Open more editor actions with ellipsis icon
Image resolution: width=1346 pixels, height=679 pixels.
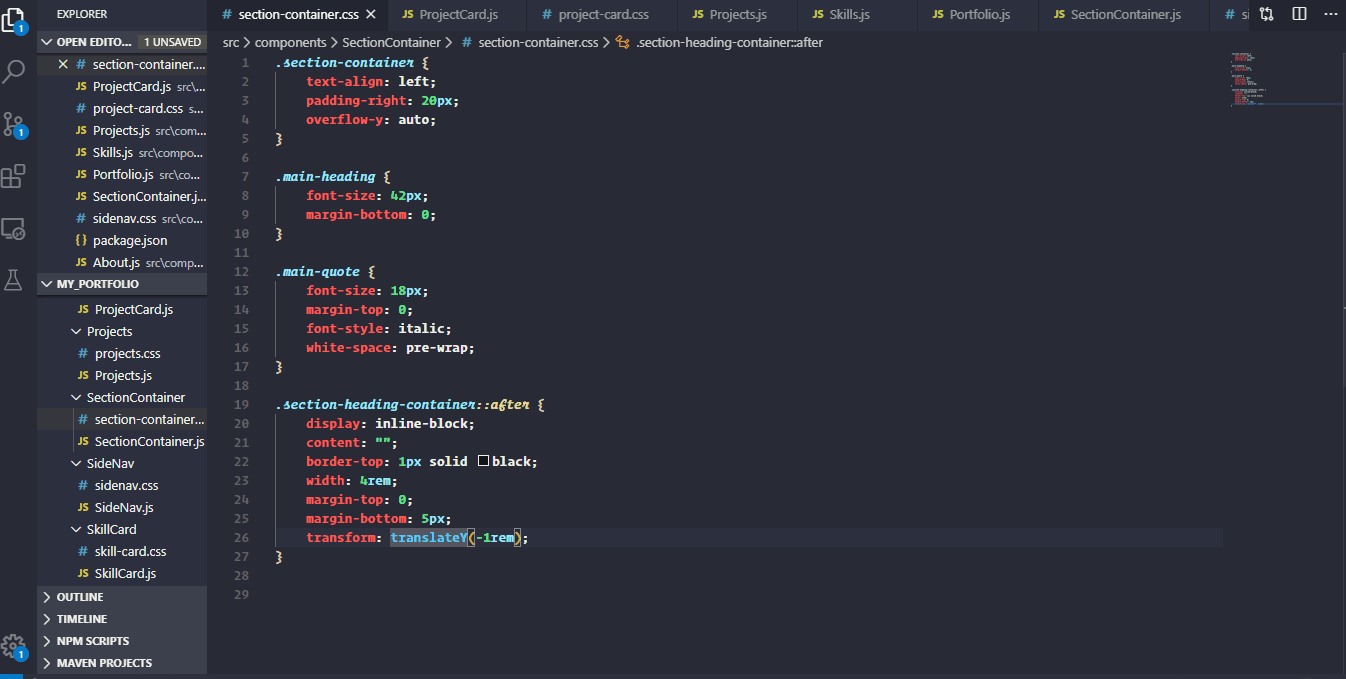1329,14
